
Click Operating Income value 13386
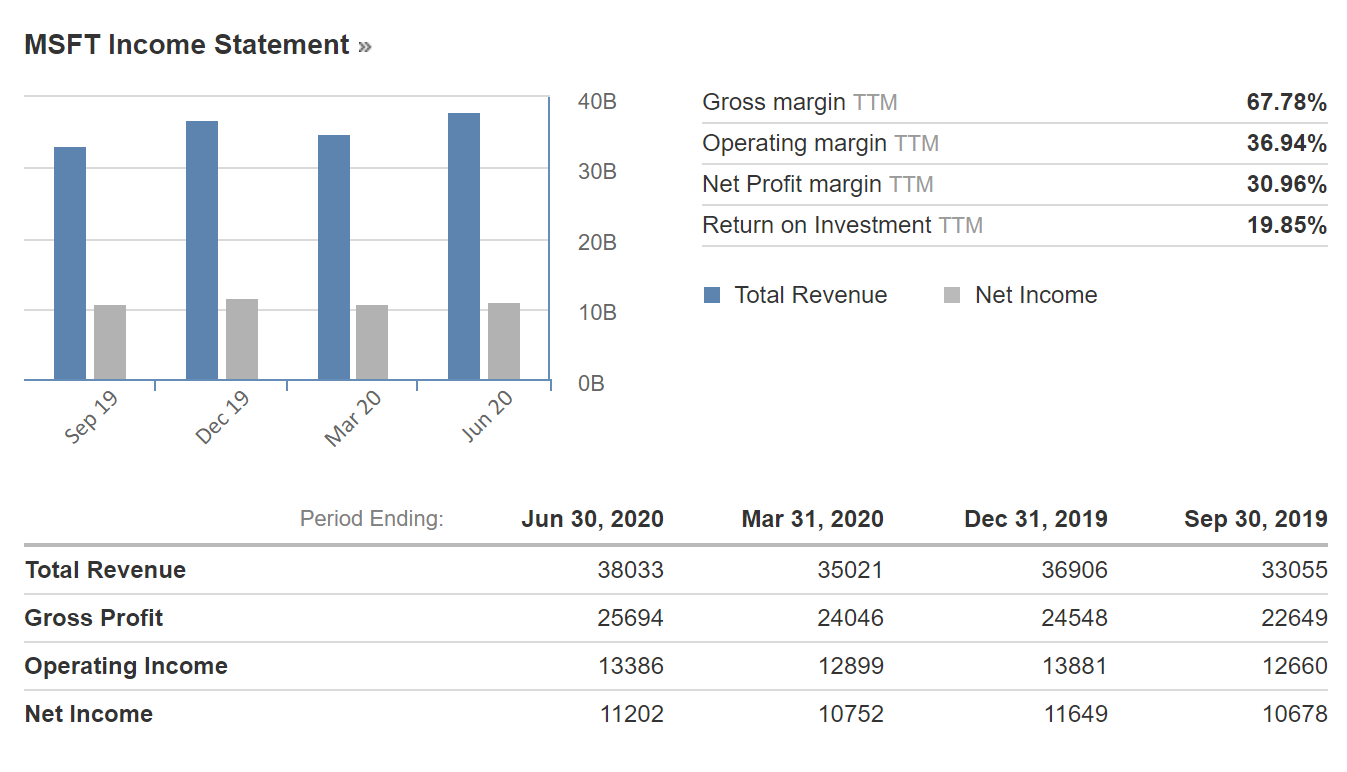(x=631, y=666)
